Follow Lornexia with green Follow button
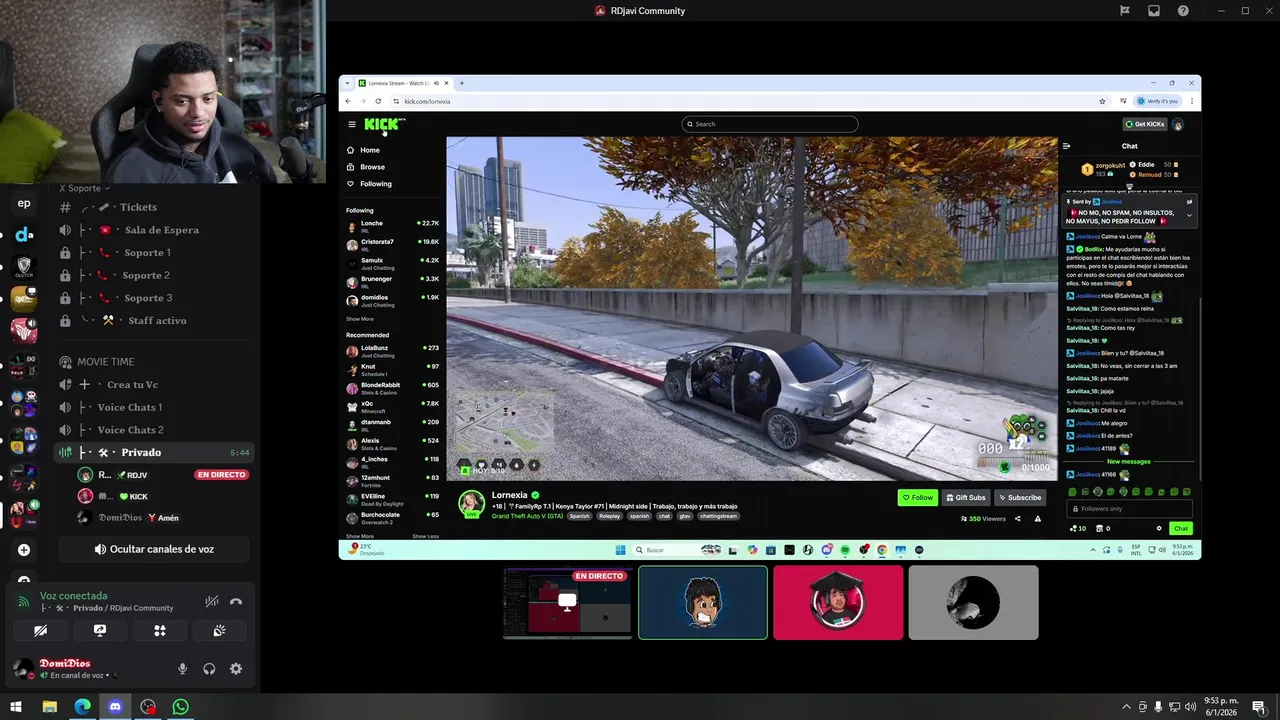 coord(917,497)
